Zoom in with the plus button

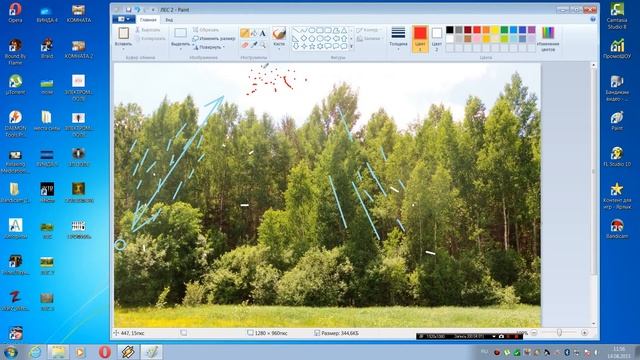tap(584, 333)
